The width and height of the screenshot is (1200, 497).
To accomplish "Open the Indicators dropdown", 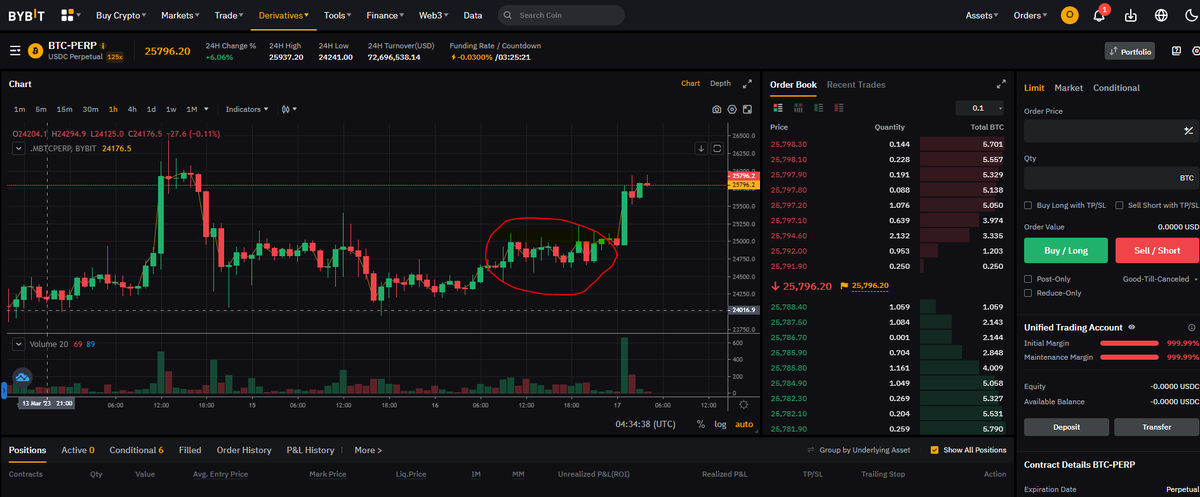I will [247, 109].
